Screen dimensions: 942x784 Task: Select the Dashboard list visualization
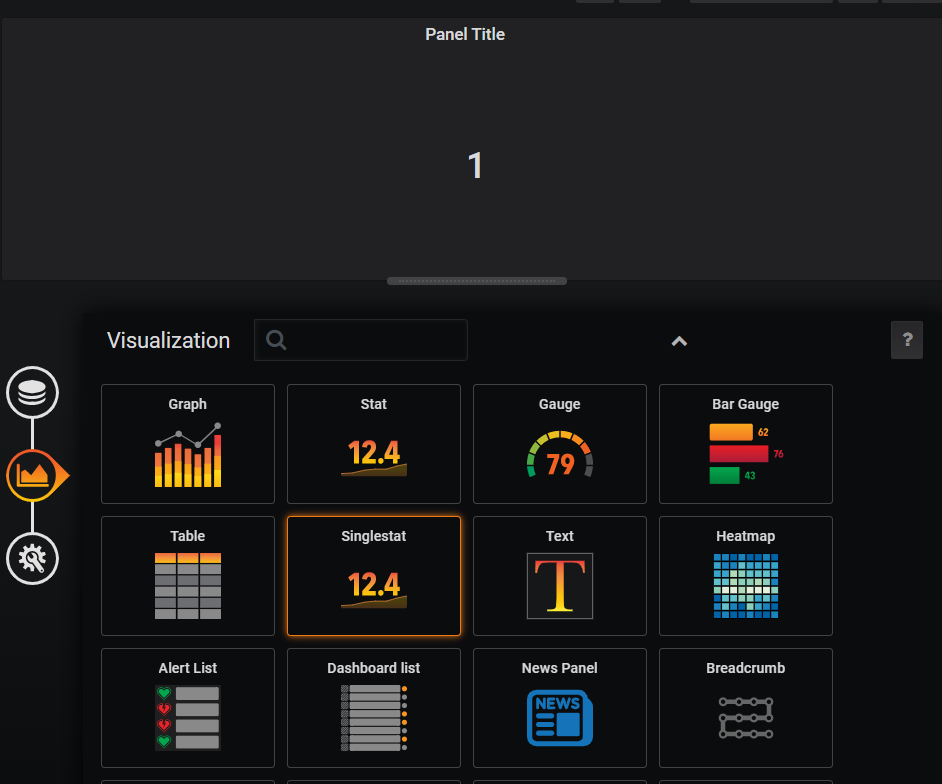374,708
